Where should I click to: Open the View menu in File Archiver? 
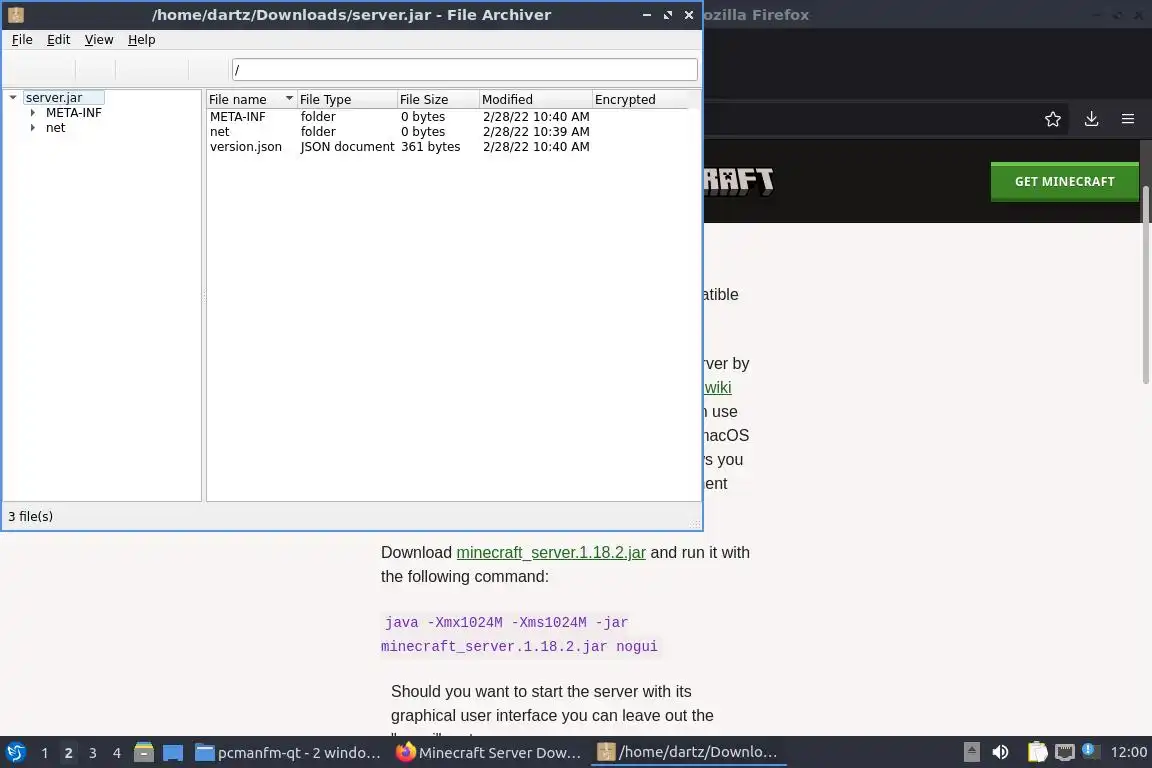tap(98, 40)
